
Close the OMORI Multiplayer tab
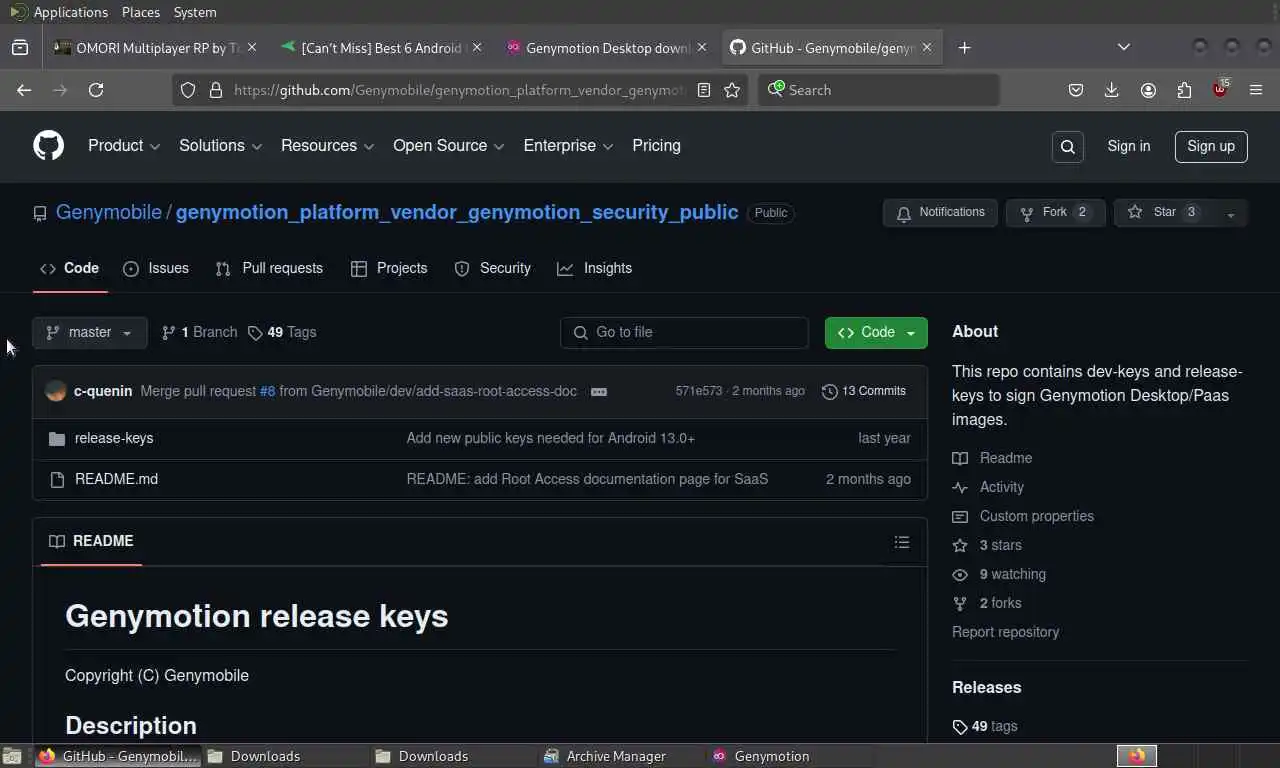pyautogui.click(x=252, y=47)
